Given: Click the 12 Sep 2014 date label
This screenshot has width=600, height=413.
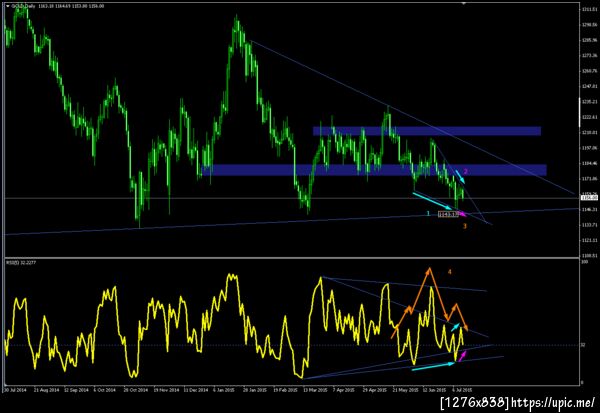Looking at the screenshot, I should pos(77,390).
